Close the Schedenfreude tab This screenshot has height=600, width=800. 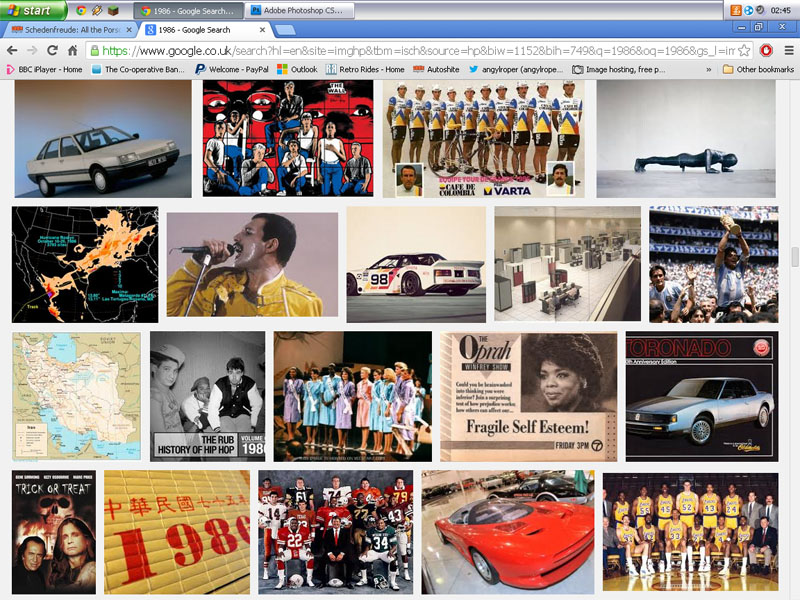pyautogui.click(x=129, y=30)
